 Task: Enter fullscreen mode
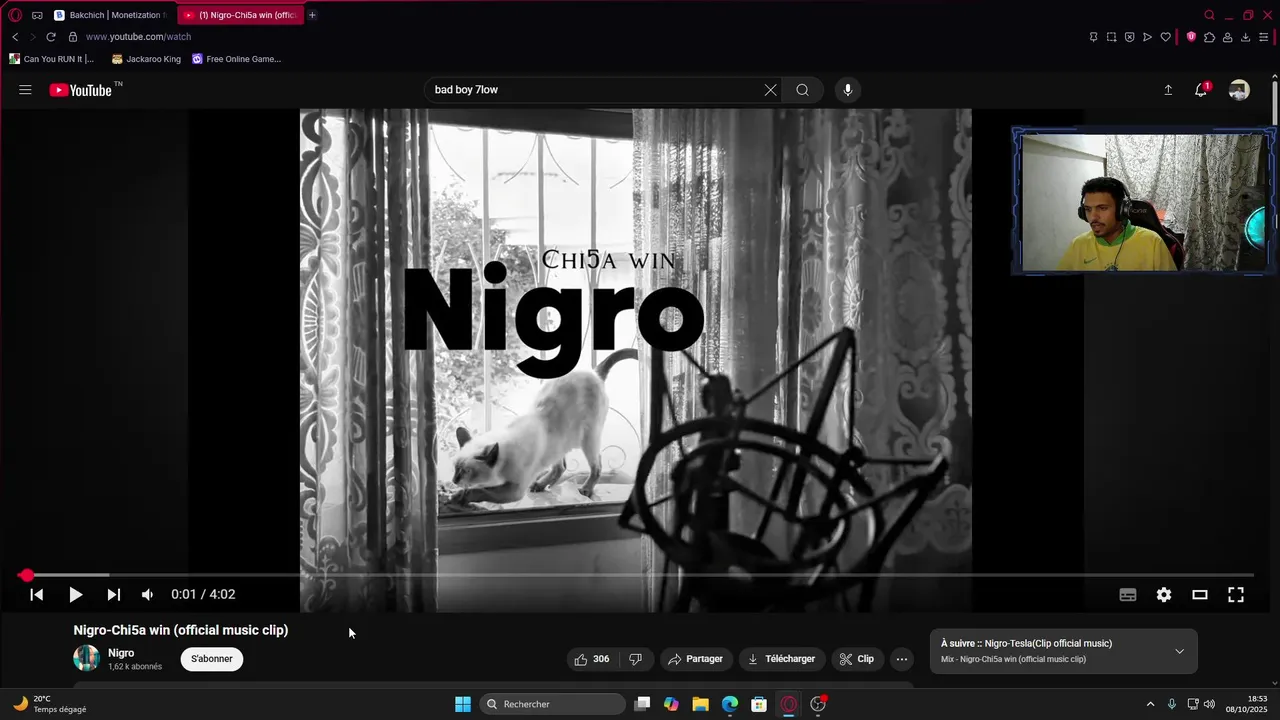1236,594
